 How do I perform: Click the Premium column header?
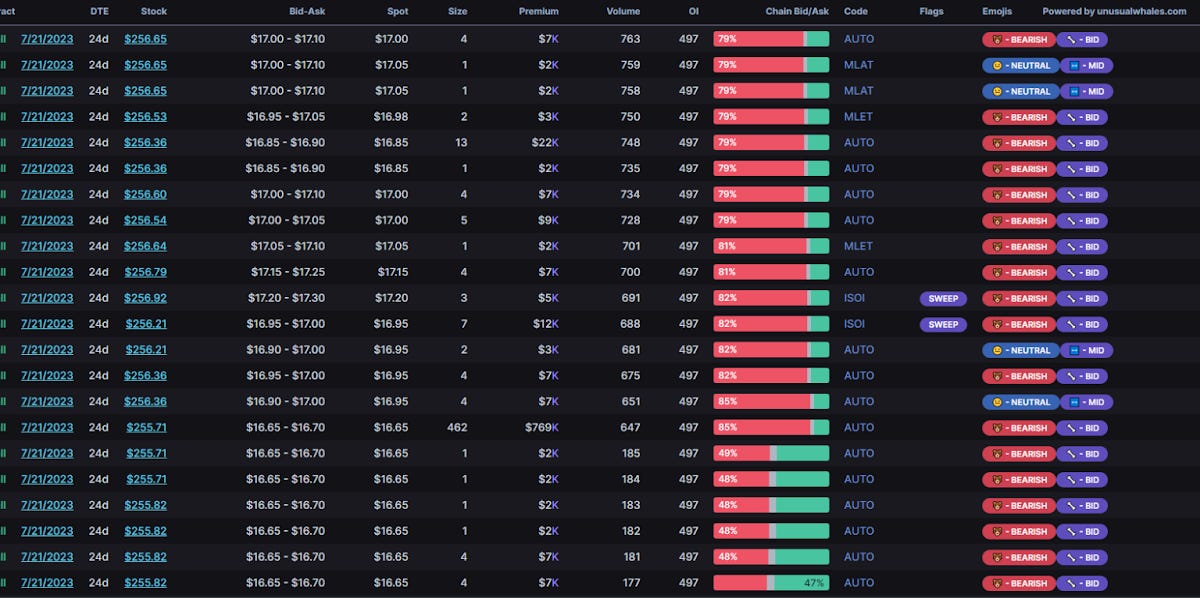pos(538,11)
